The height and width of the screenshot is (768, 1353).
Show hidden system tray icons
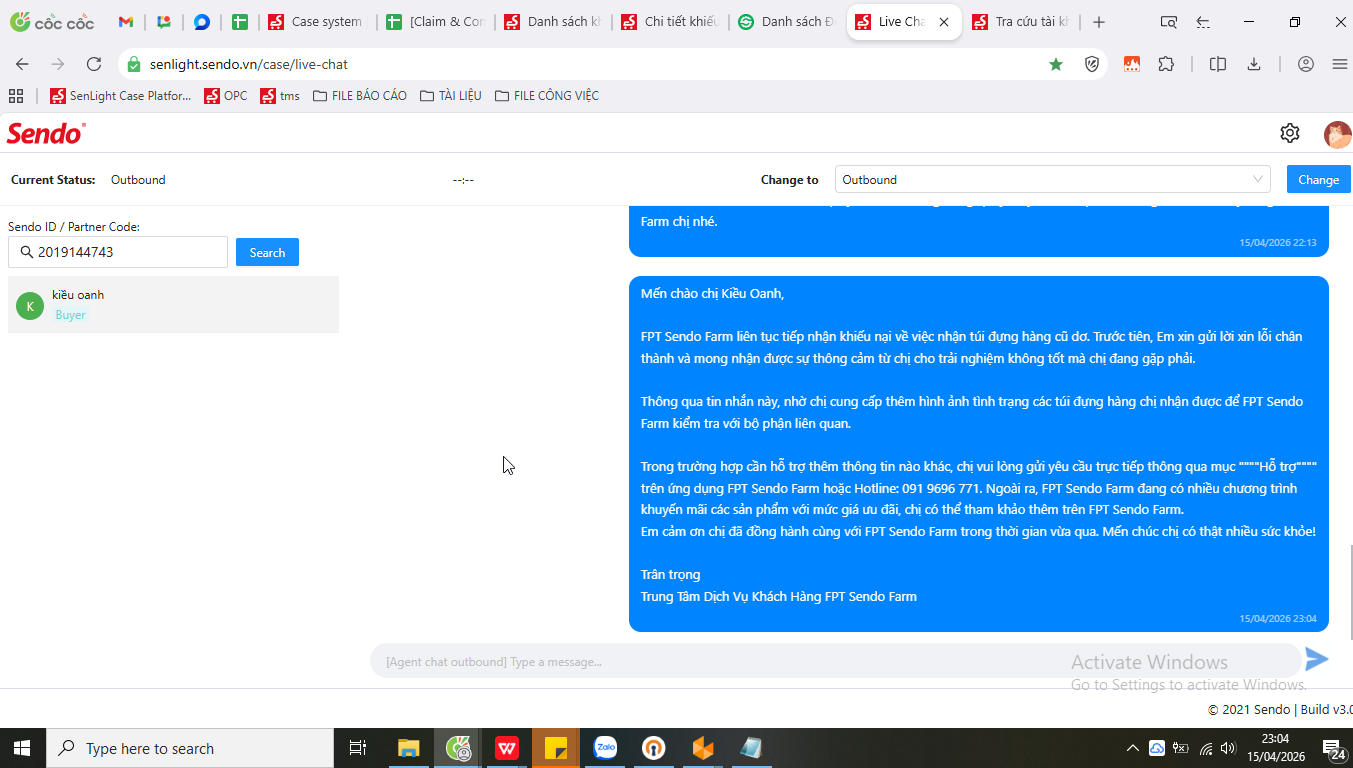[x=1132, y=748]
